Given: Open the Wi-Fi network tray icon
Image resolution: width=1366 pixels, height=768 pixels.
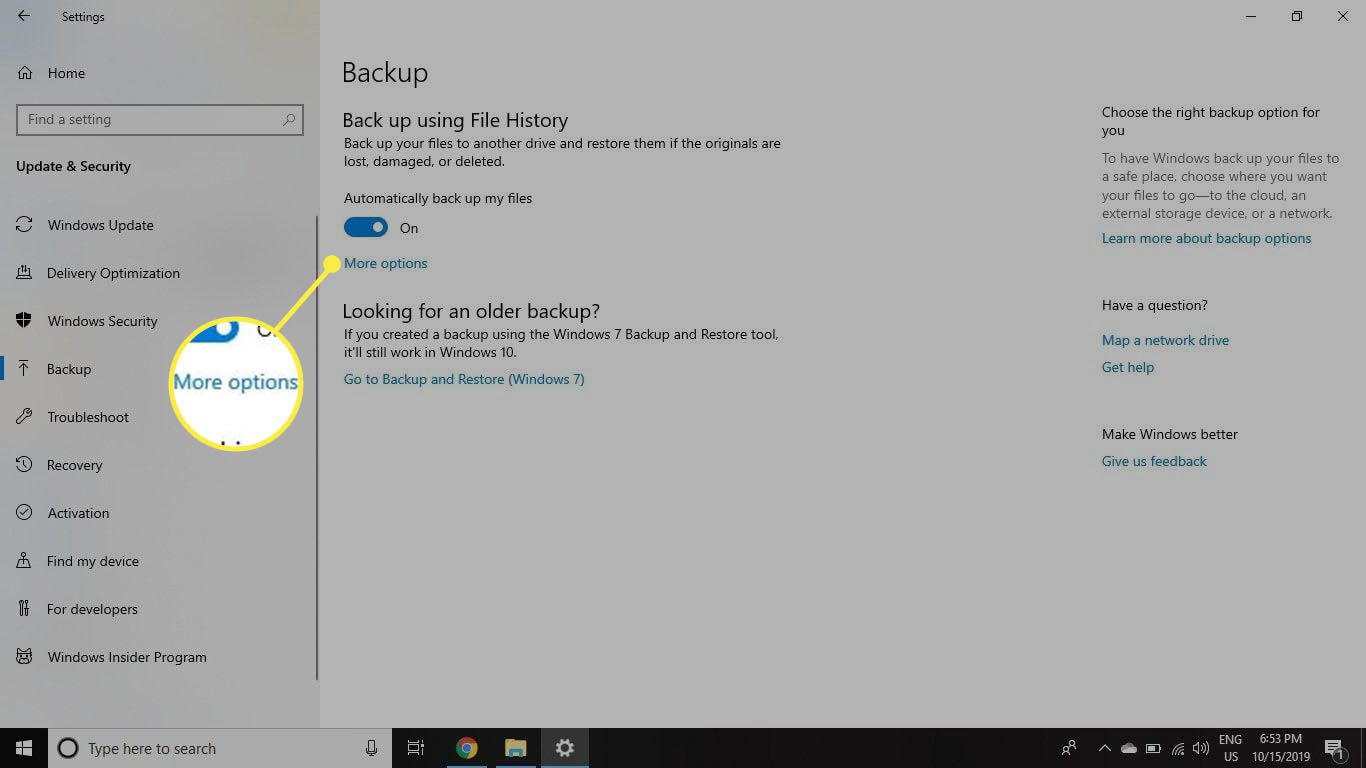Looking at the screenshot, I should 1178,748.
